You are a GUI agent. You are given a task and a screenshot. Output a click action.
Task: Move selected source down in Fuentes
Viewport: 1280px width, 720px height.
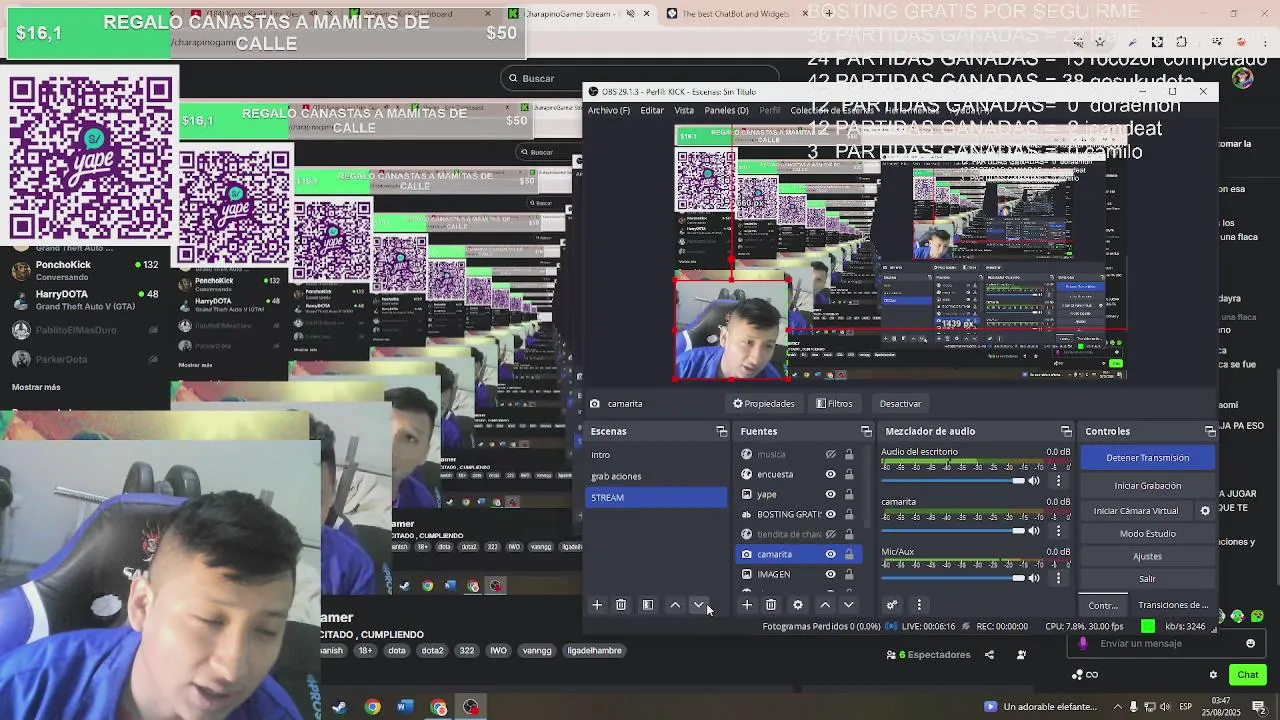(849, 605)
